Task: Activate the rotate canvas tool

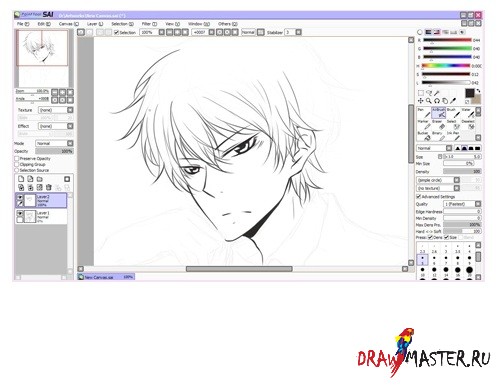Action: point(437,101)
